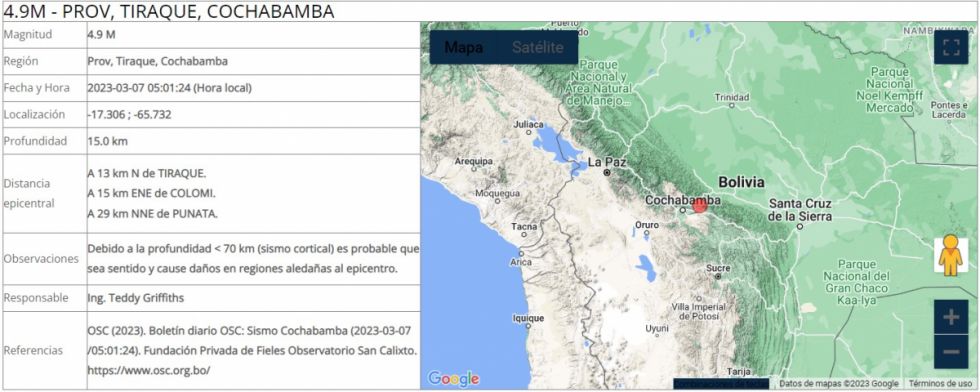Click the Localización row label
Viewport: 980px width, 392px height.
(34, 114)
